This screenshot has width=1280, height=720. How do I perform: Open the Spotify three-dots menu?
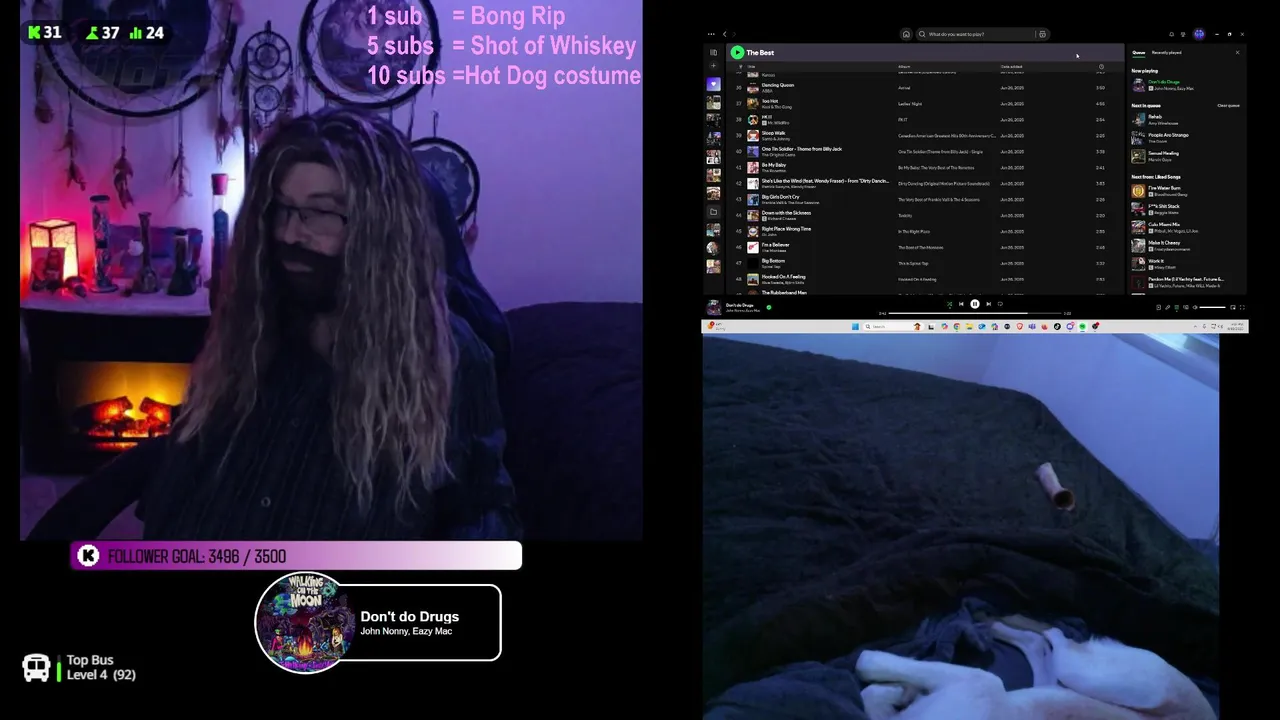[x=711, y=34]
